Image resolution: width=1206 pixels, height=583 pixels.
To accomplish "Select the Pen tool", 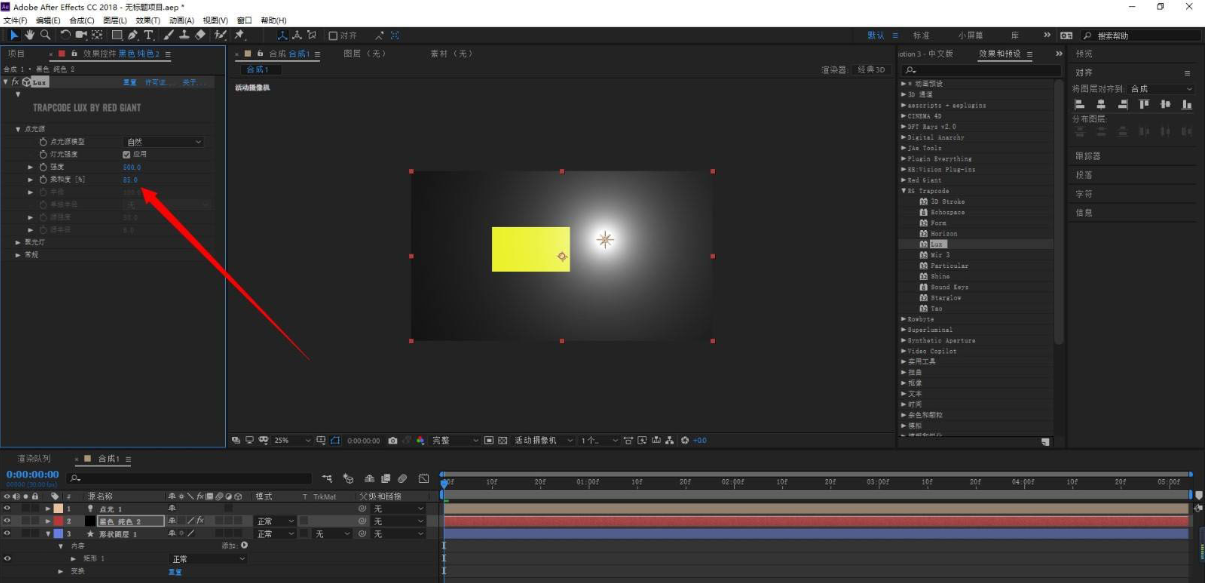I will pyautogui.click(x=132, y=35).
